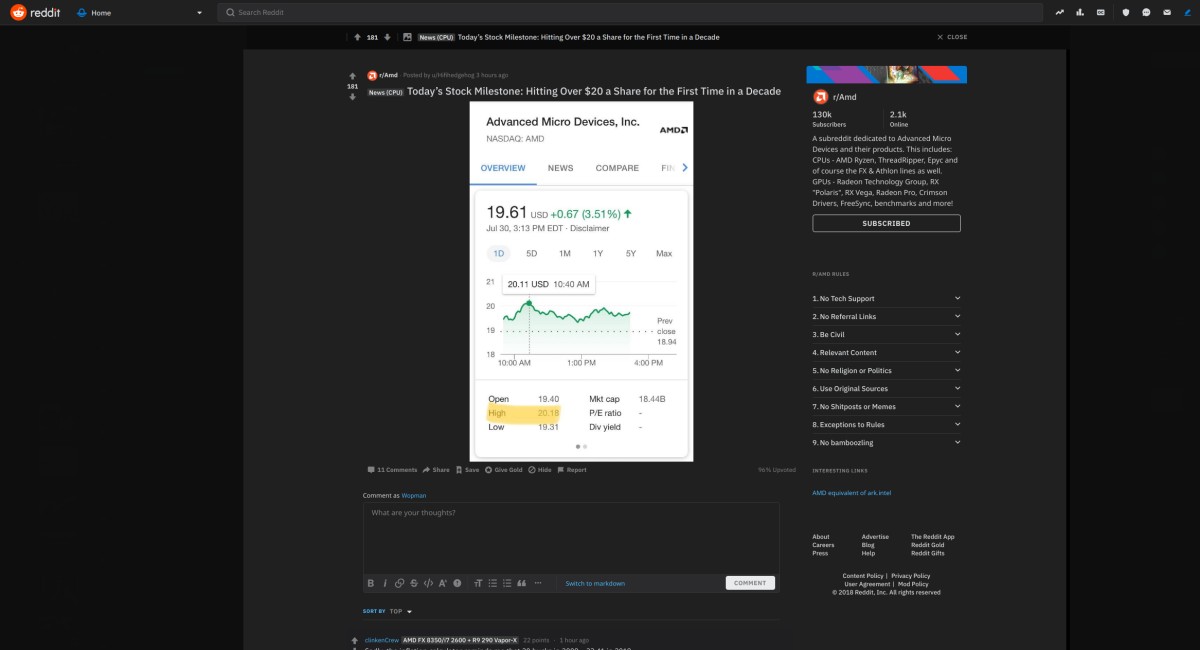Close the post overlay
This screenshot has width=1200, height=650.
tap(952, 37)
